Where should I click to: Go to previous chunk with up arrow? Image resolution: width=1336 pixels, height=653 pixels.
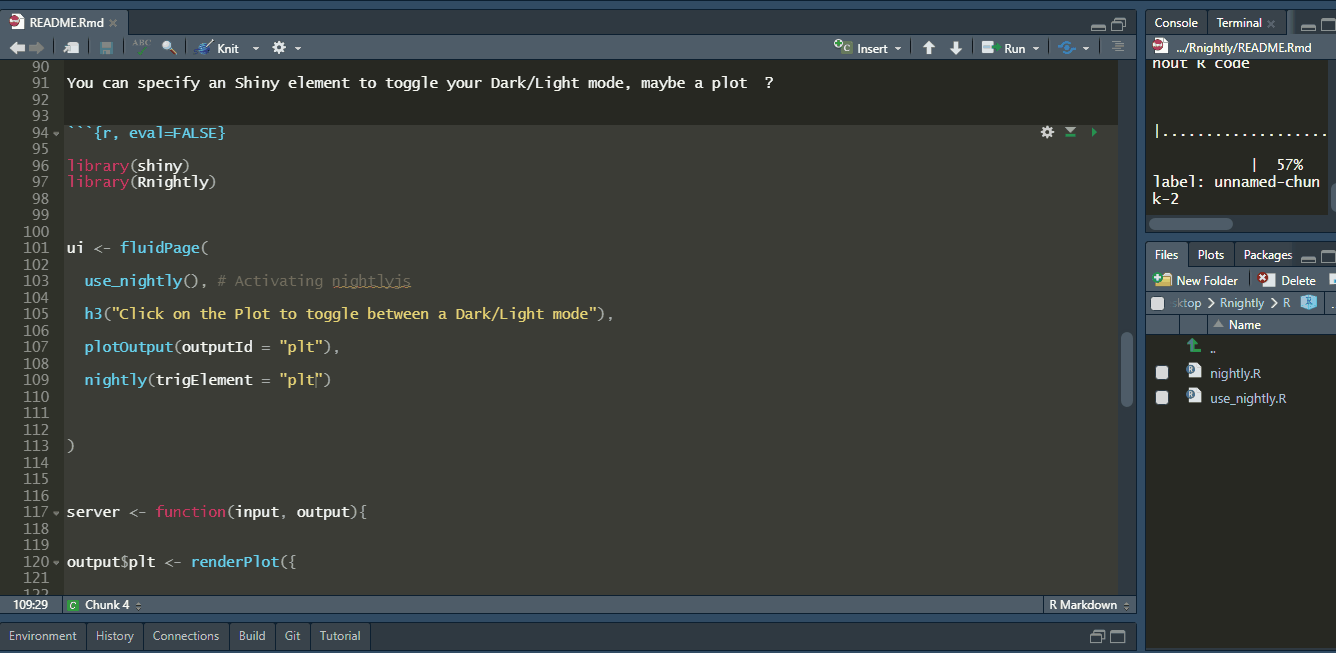[x=929, y=48]
